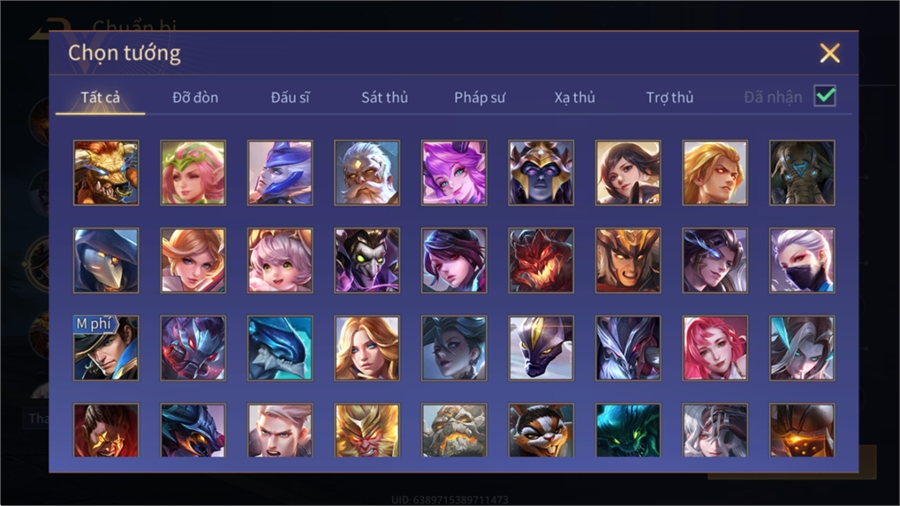Select the Tất cả tab

(x=100, y=98)
